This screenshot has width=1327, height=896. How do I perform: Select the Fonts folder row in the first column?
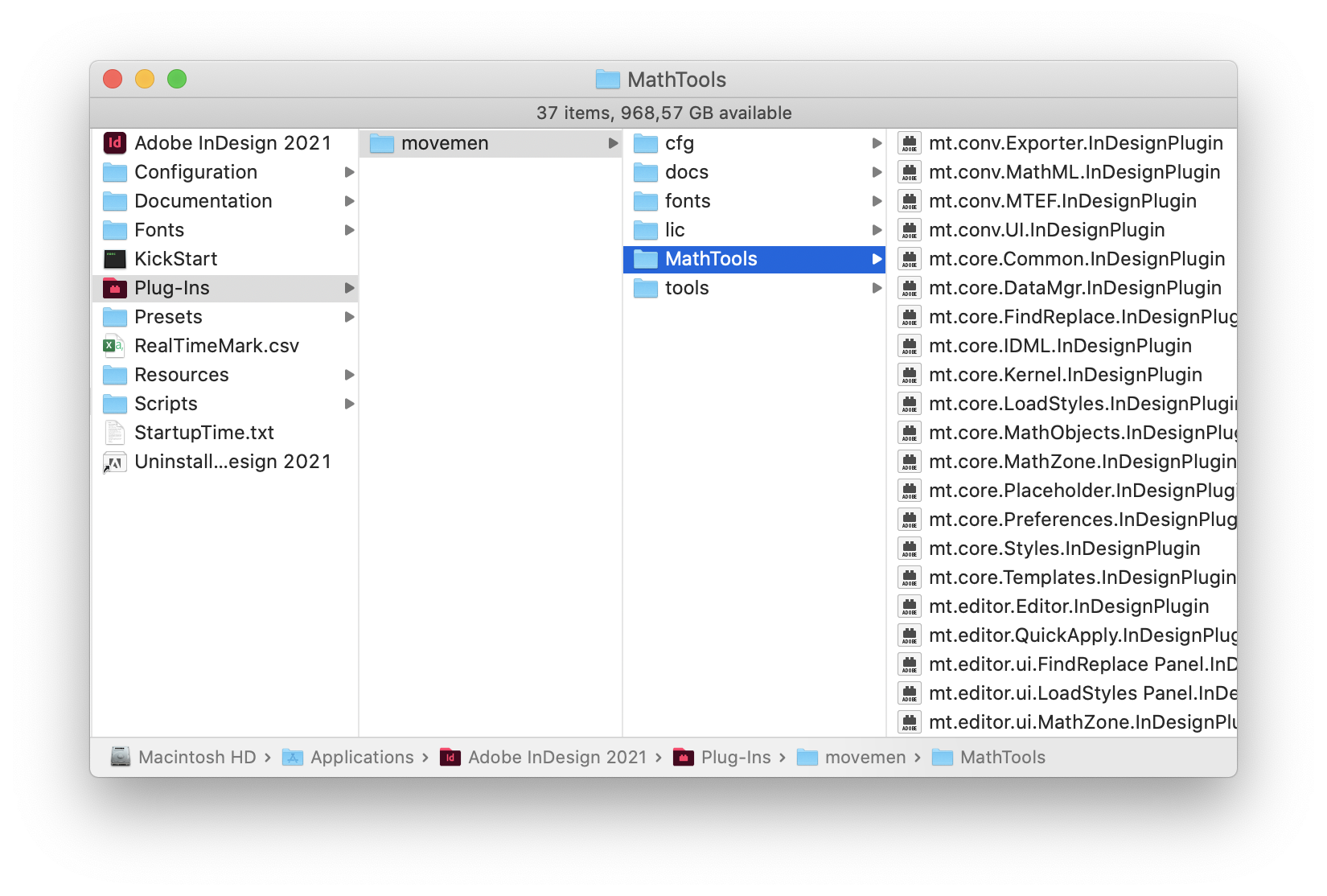point(226,230)
